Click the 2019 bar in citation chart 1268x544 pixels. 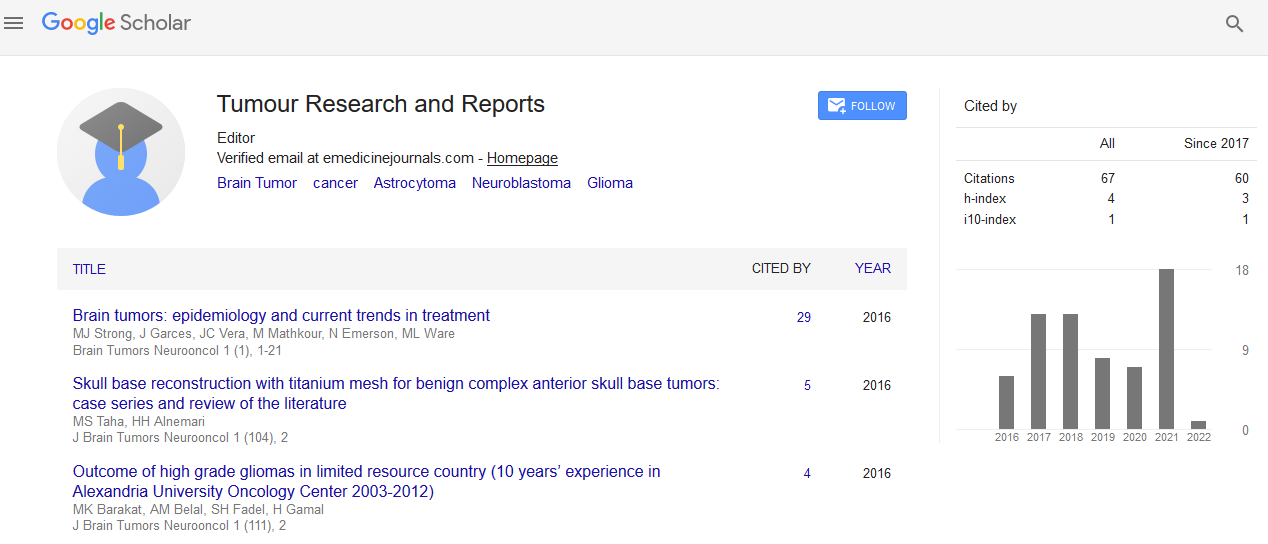point(1102,393)
